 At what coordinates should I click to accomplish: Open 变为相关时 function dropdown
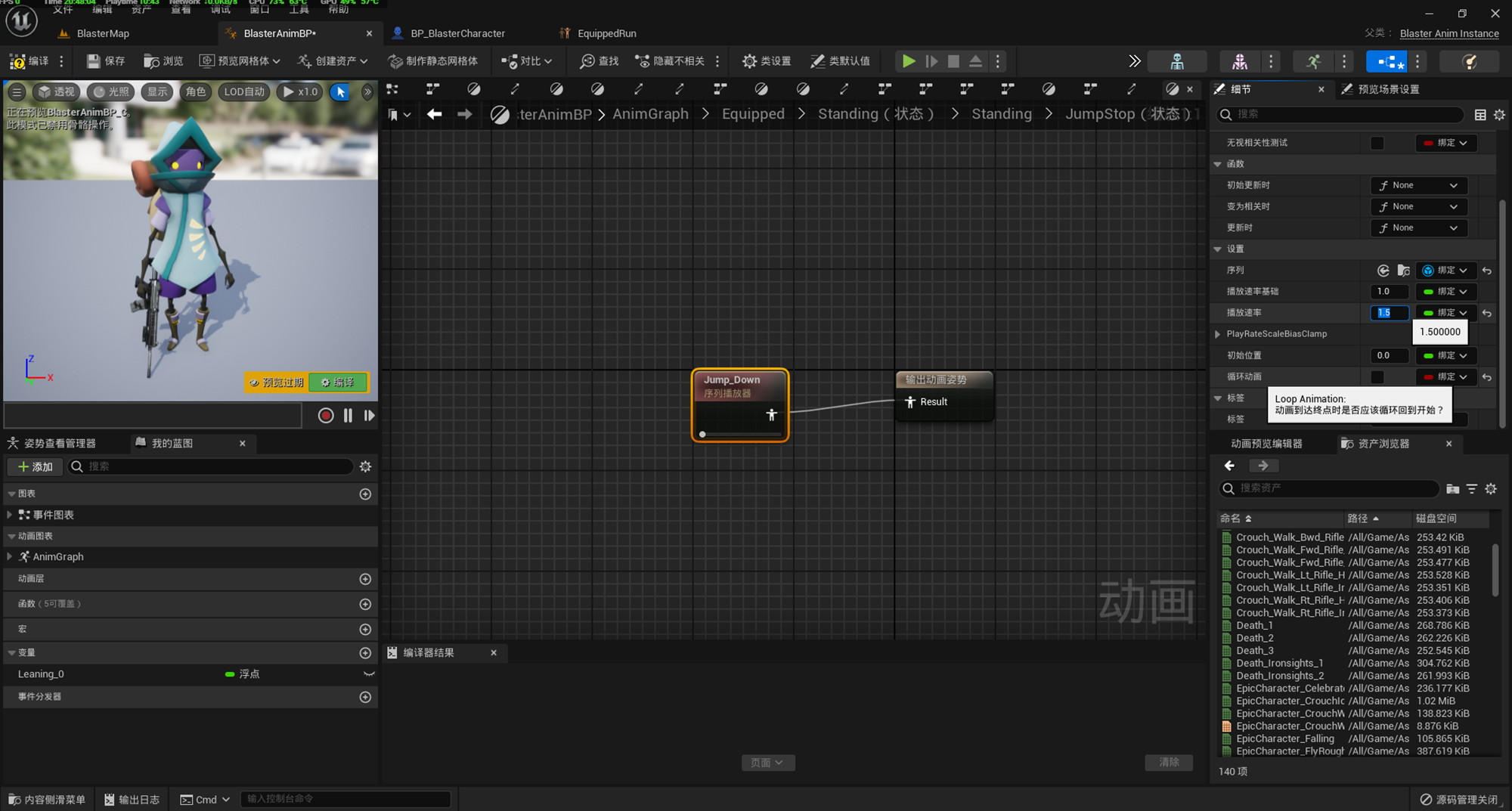point(1418,206)
